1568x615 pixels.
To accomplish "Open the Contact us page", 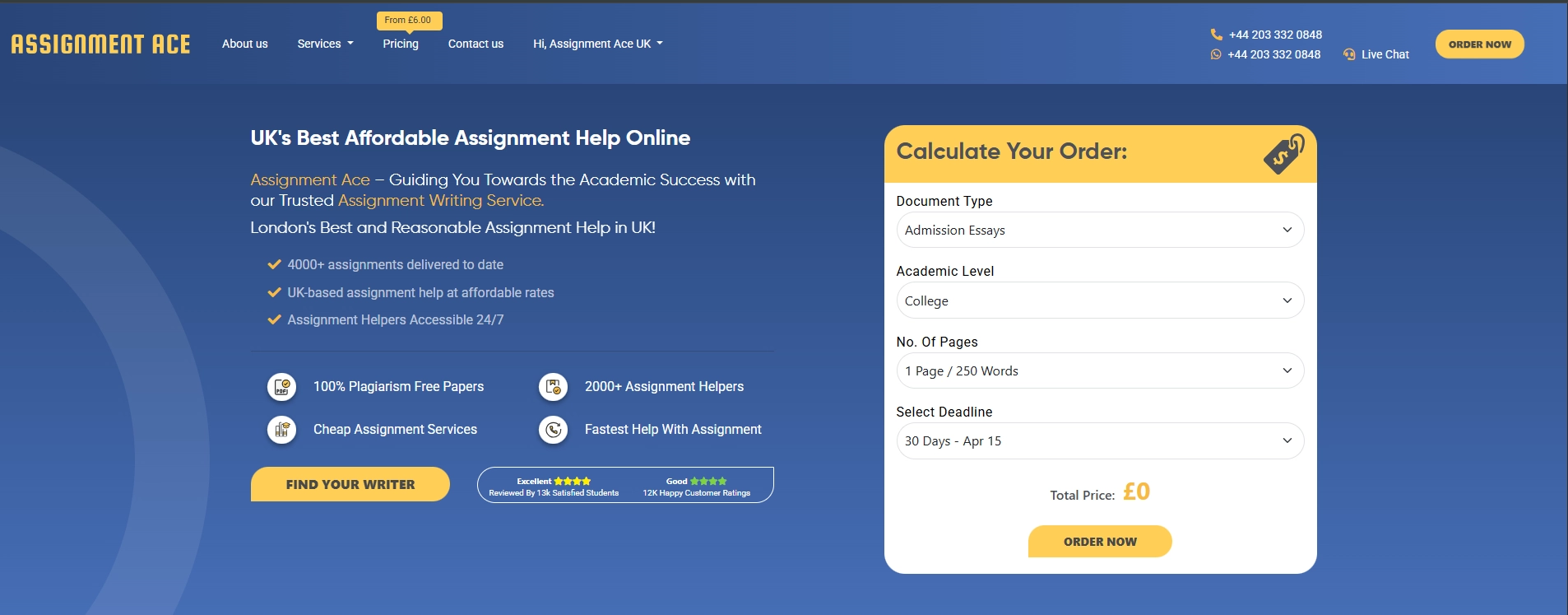I will tap(476, 44).
